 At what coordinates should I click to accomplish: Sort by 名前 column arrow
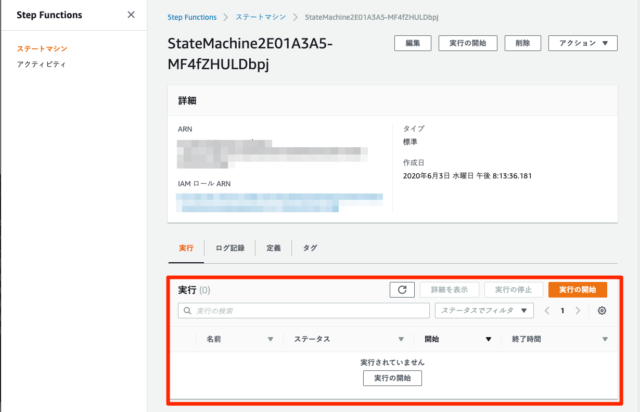pos(270,339)
